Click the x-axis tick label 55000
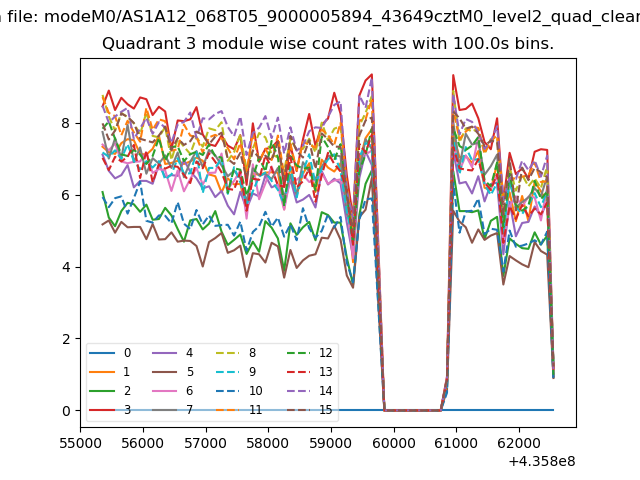640x480 pixels. coord(80,442)
